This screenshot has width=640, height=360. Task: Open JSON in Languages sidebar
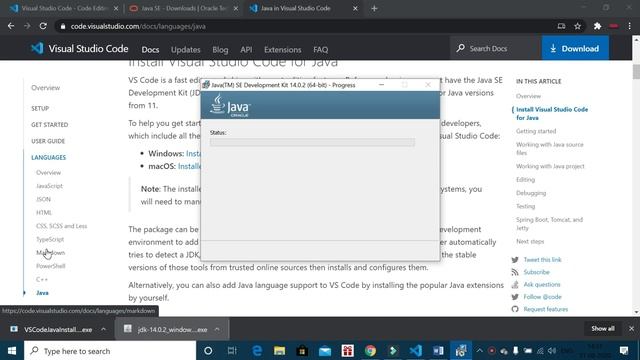[43, 199]
